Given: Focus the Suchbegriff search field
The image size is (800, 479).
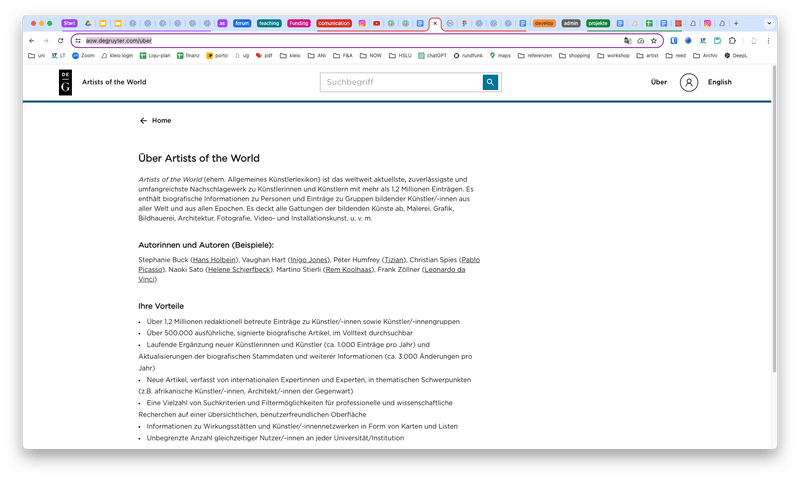Looking at the screenshot, I should pos(402,82).
